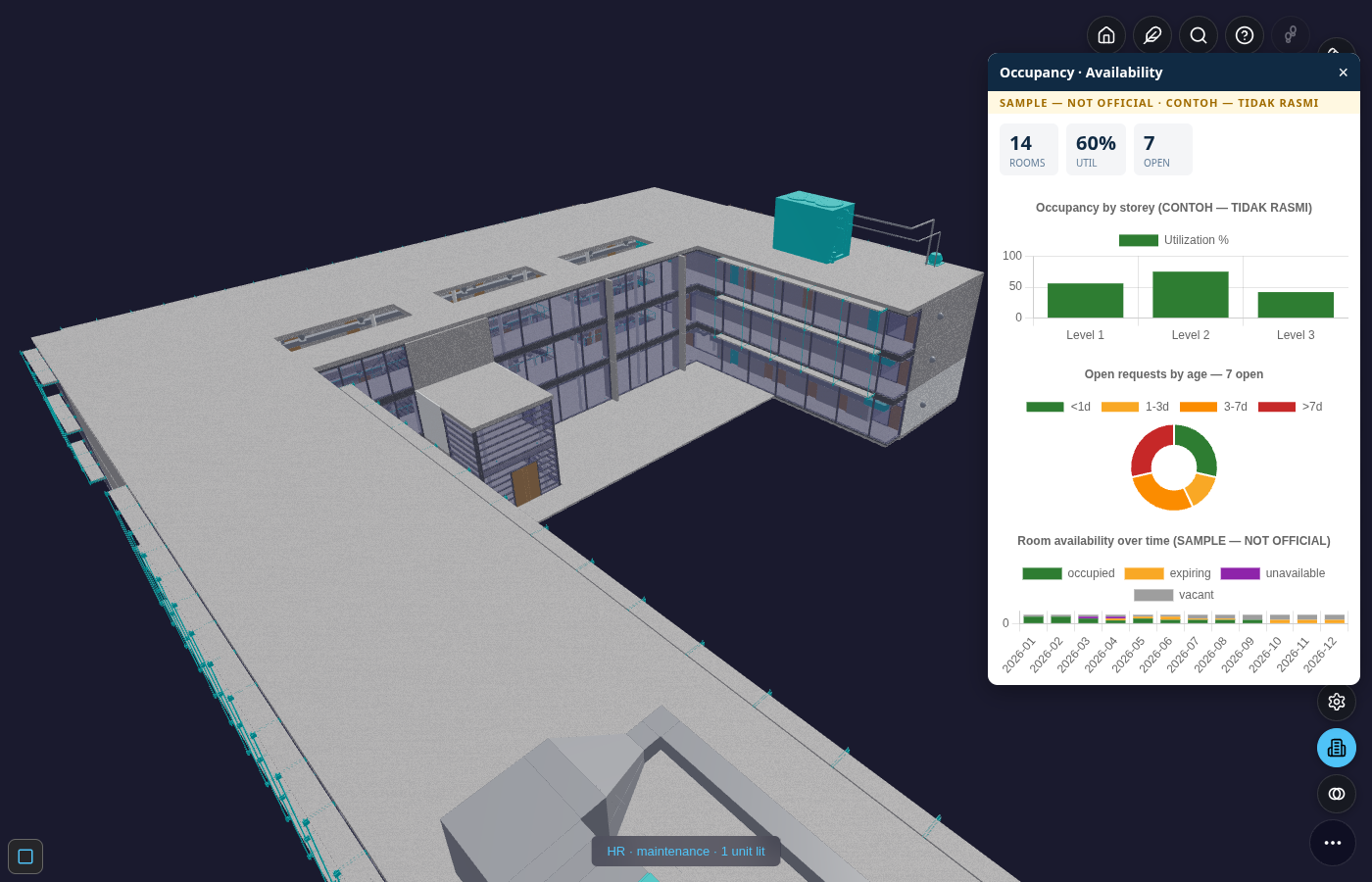Close the Occupancy Availability panel
The height and width of the screenshot is (882, 1372).
tap(1344, 73)
